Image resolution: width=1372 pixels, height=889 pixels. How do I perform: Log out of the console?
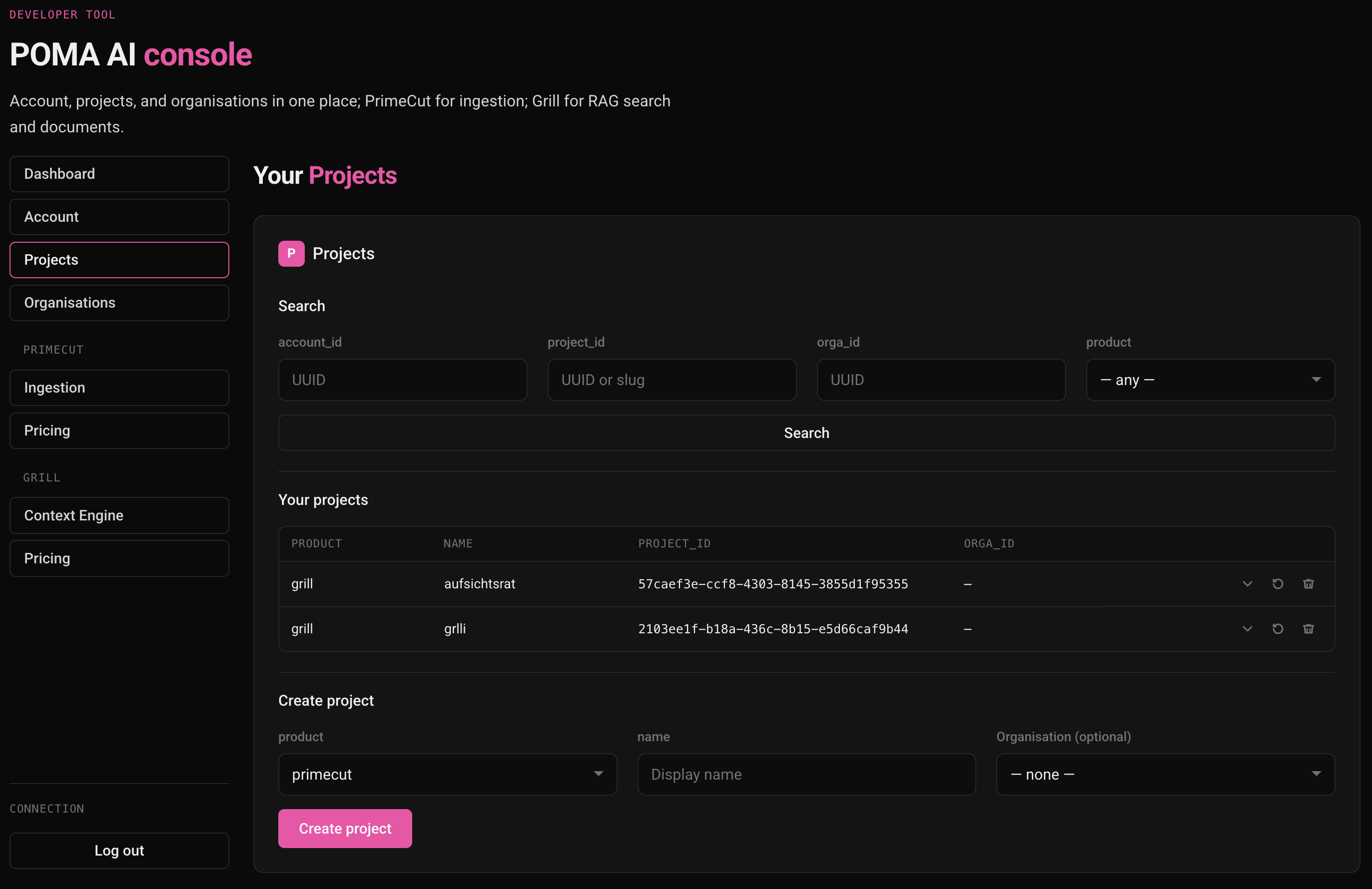(119, 851)
